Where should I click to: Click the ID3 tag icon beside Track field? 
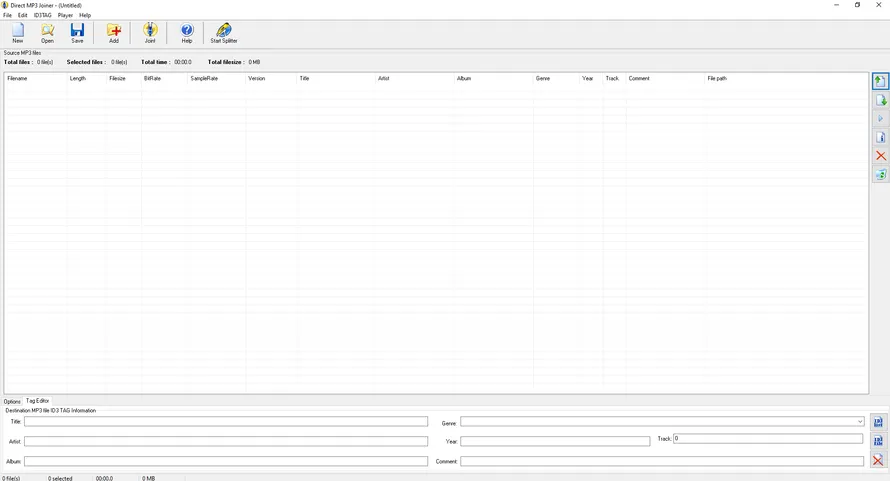[878, 441]
